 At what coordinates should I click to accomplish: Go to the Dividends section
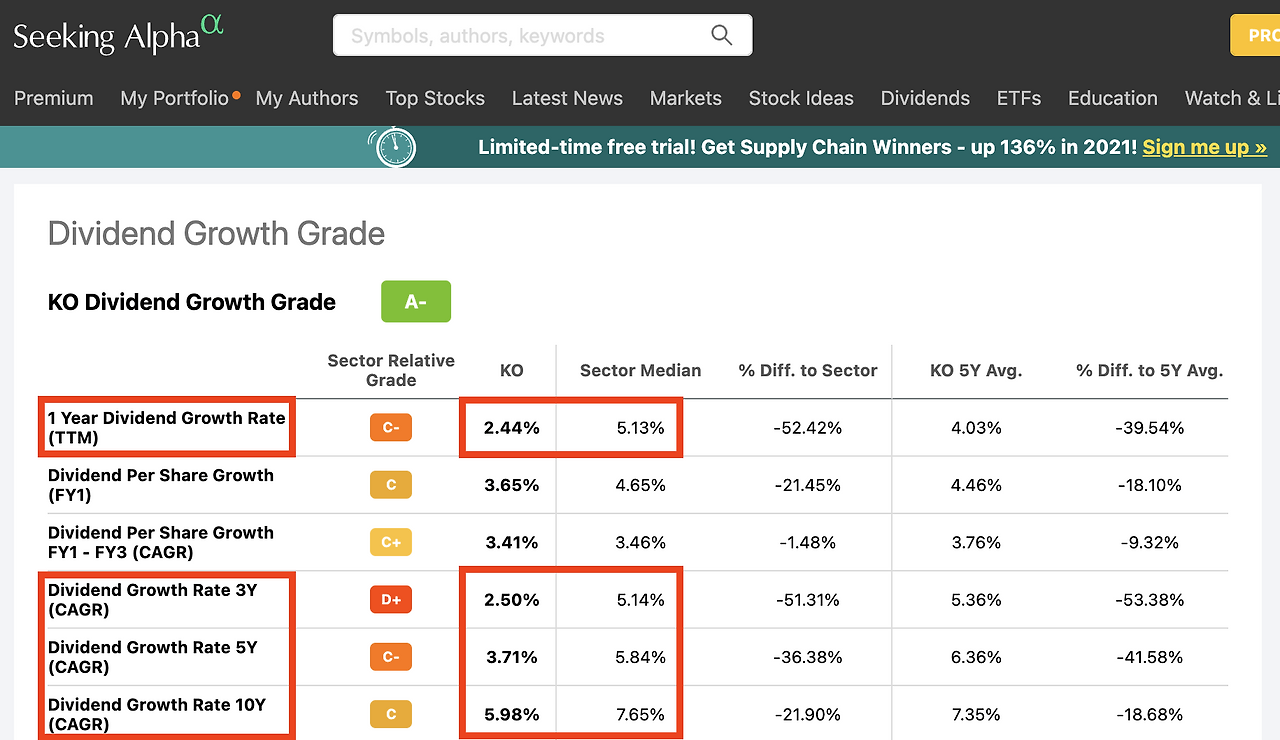pos(925,98)
